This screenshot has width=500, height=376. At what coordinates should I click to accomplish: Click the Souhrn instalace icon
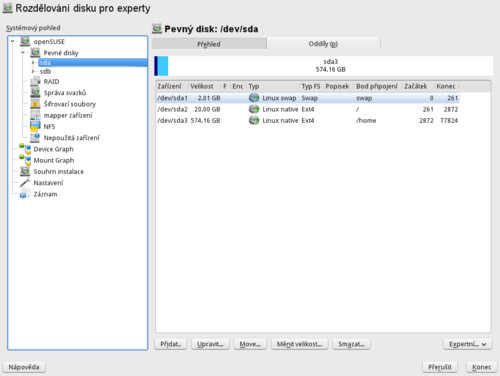click(x=25, y=171)
